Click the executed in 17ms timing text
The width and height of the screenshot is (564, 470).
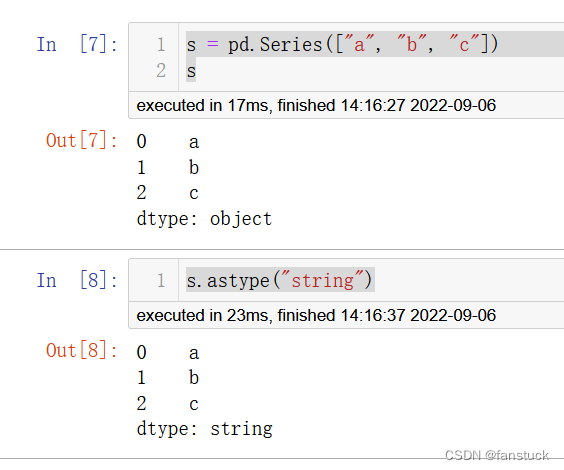pyautogui.click(x=316, y=106)
